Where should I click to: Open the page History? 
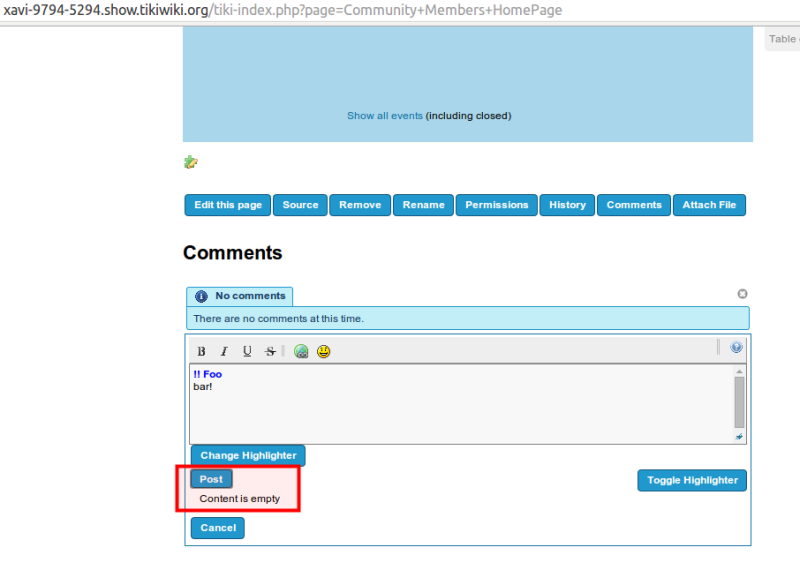567,205
